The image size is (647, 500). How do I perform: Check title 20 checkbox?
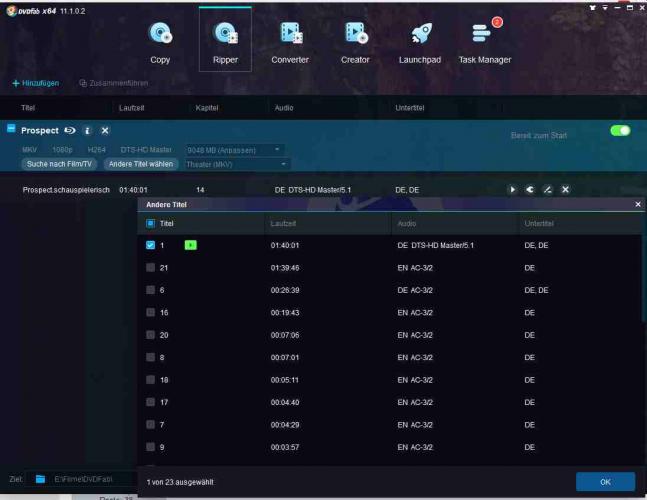(151, 335)
